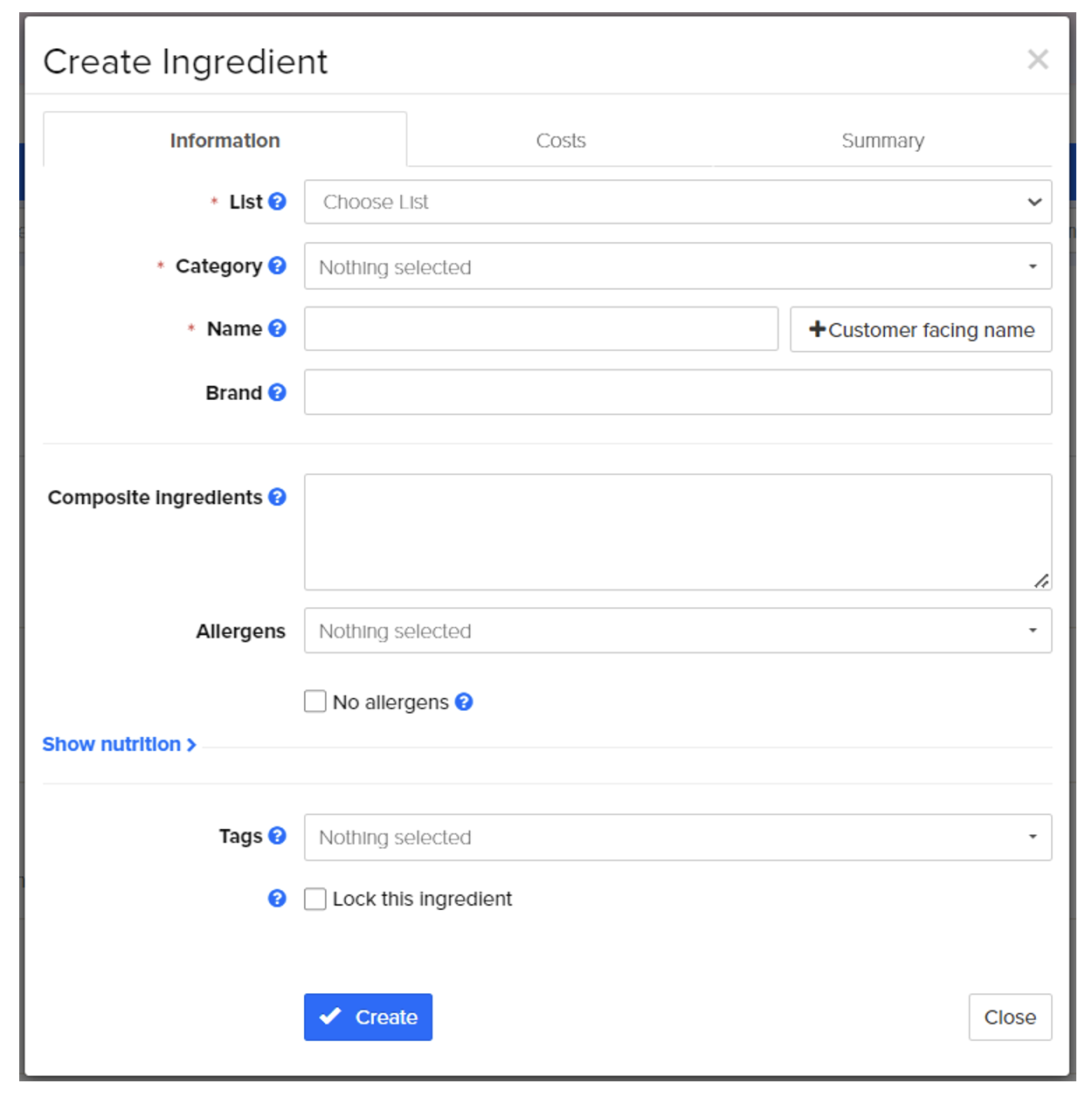Expand the Show nutrition section
Screen dimensions: 1092x1097
[x=120, y=744]
